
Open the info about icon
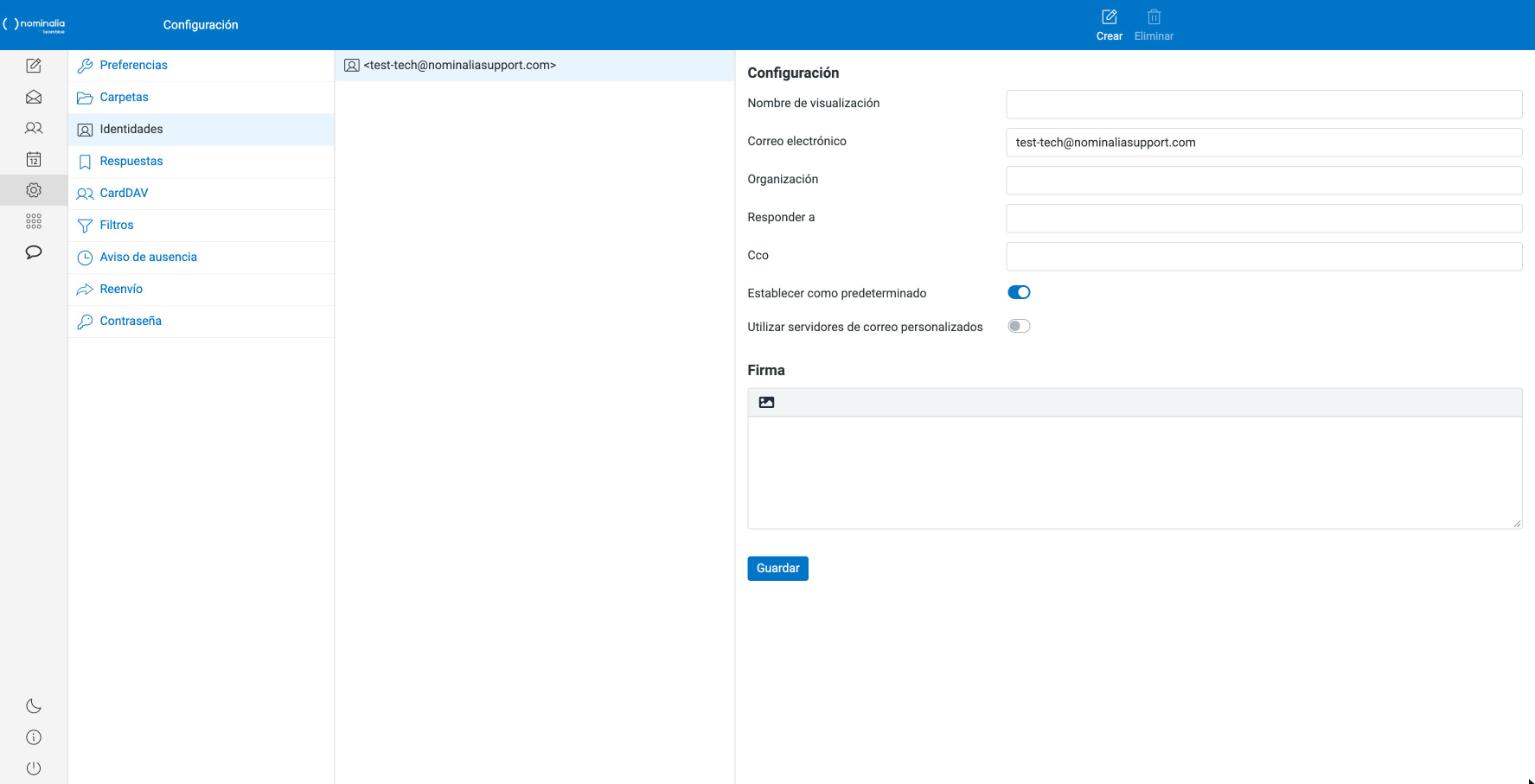click(x=33, y=737)
